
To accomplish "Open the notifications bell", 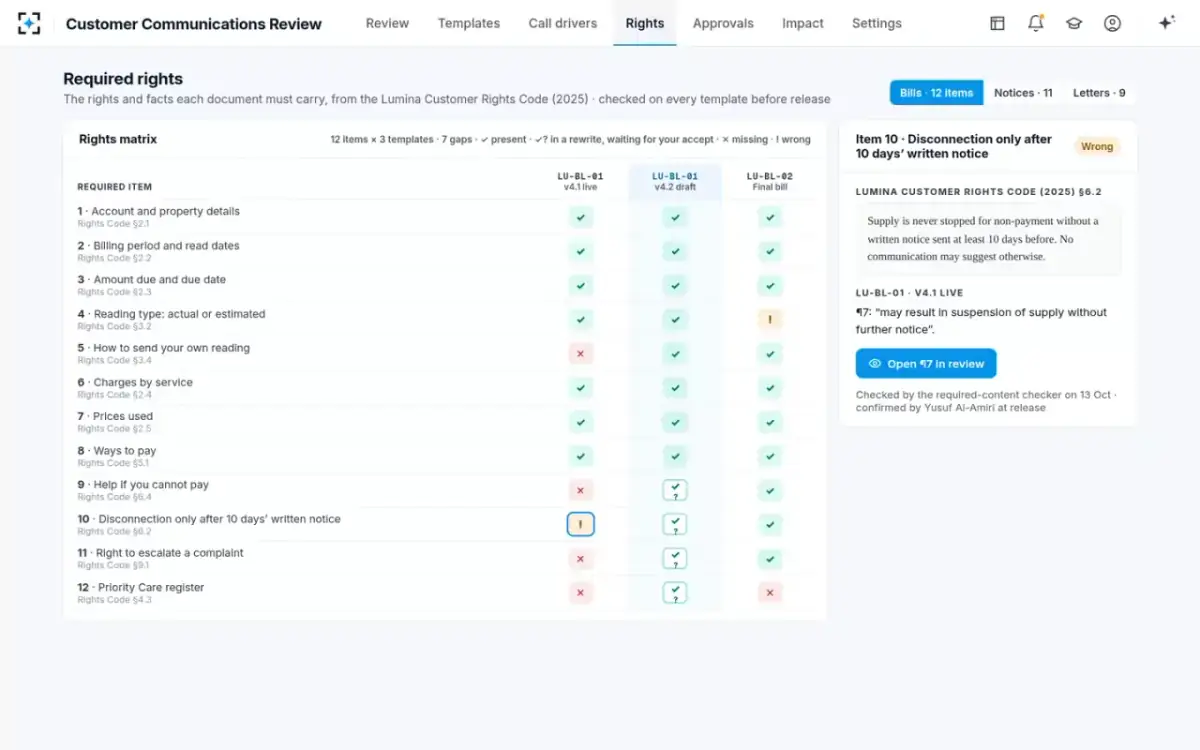I will (x=1036, y=23).
